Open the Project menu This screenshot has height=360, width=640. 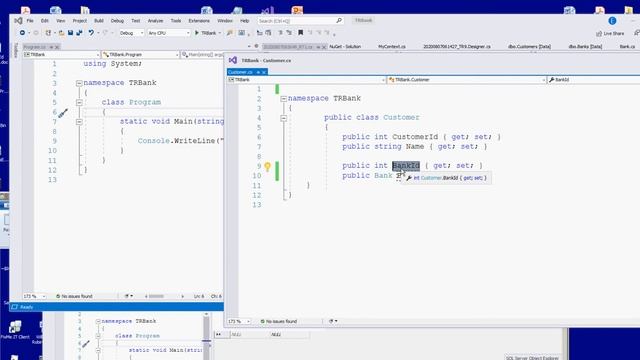pyautogui.click(x=80, y=21)
